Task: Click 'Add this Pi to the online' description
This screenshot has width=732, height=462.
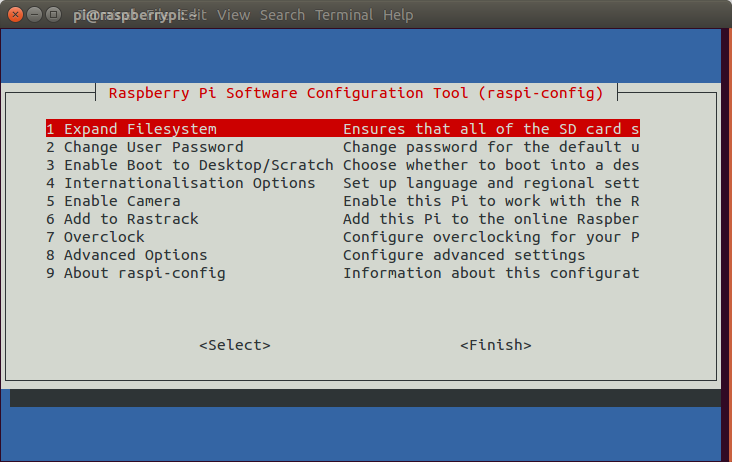Action: click(x=491, y=219)
